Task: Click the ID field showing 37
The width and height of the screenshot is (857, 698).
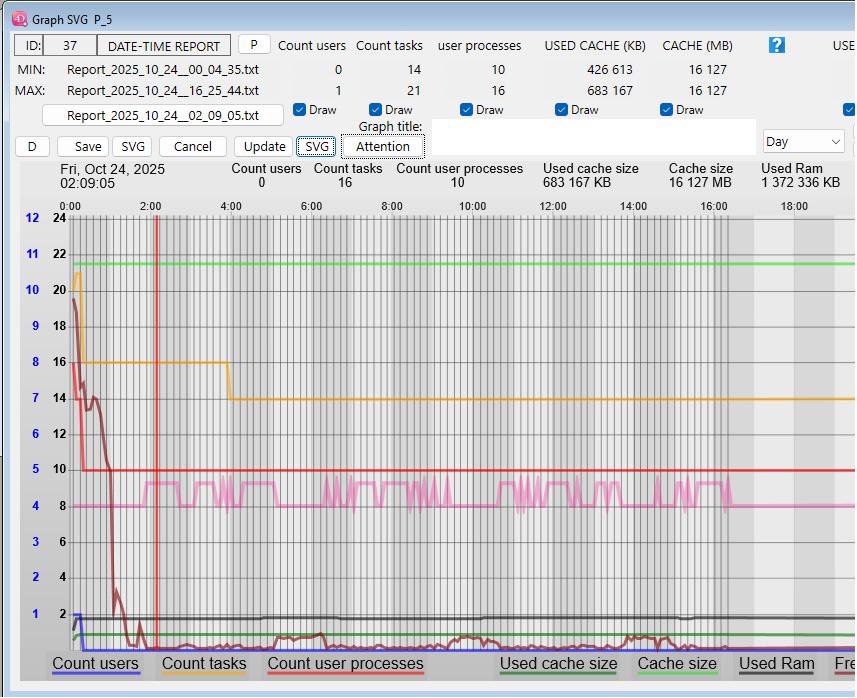Action: 69,46
